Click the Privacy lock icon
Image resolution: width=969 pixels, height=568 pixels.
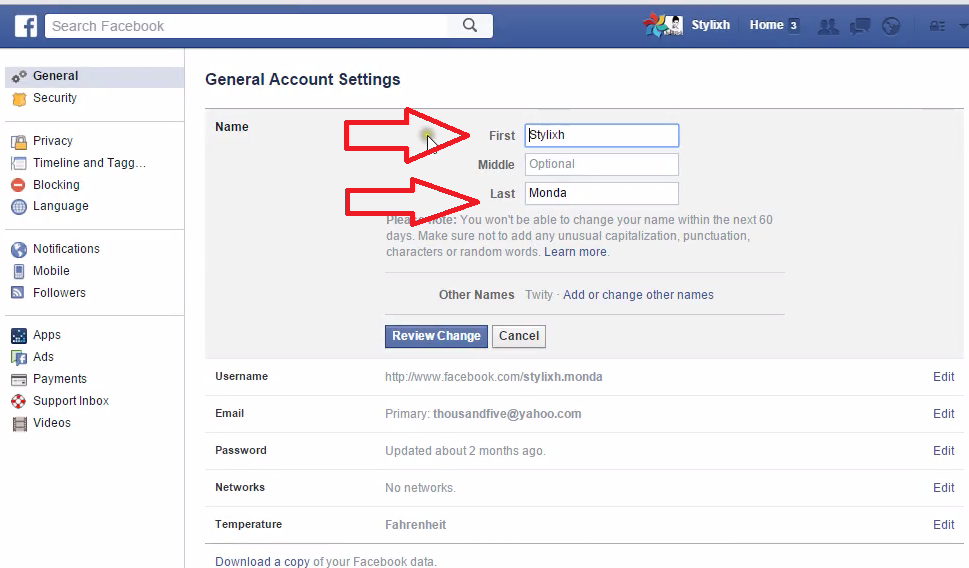[x=19, y=142]
